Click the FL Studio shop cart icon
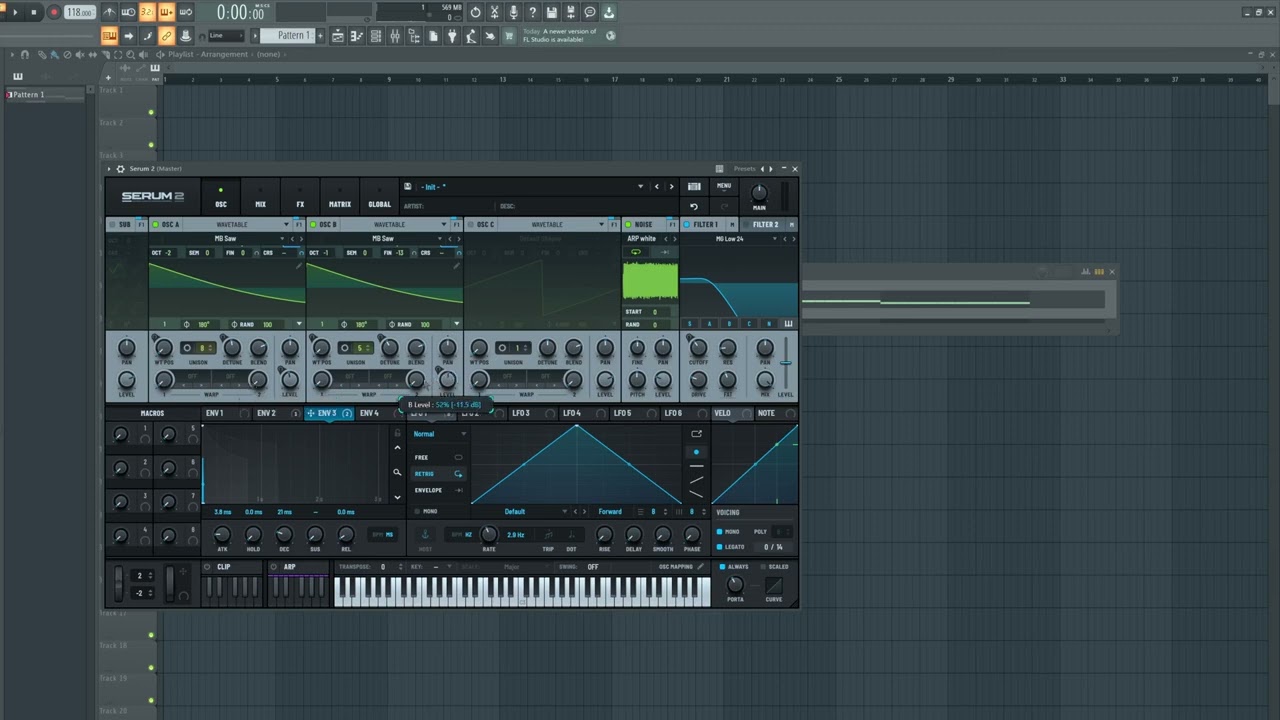Viewport: 1280px width, 720px height. [509, 36]
